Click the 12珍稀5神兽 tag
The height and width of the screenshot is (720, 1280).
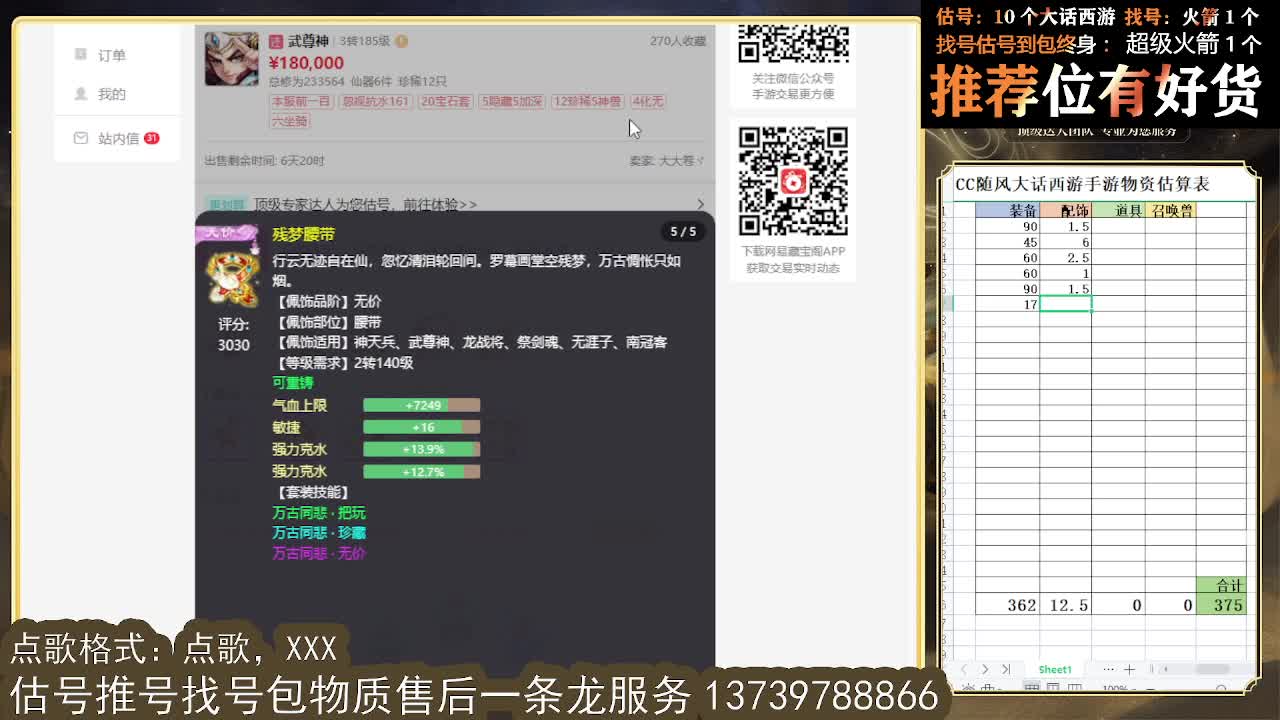pos(587,101)
